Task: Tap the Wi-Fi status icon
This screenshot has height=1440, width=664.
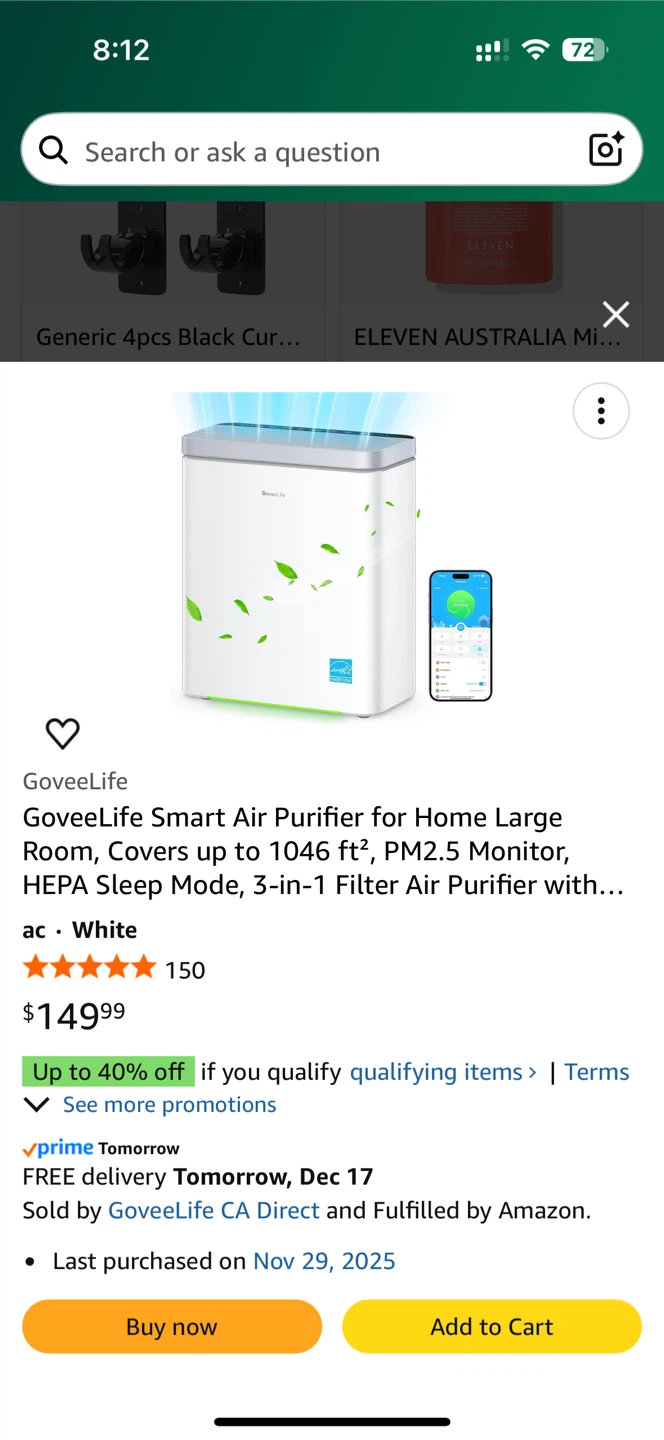Action: point(536,50)
